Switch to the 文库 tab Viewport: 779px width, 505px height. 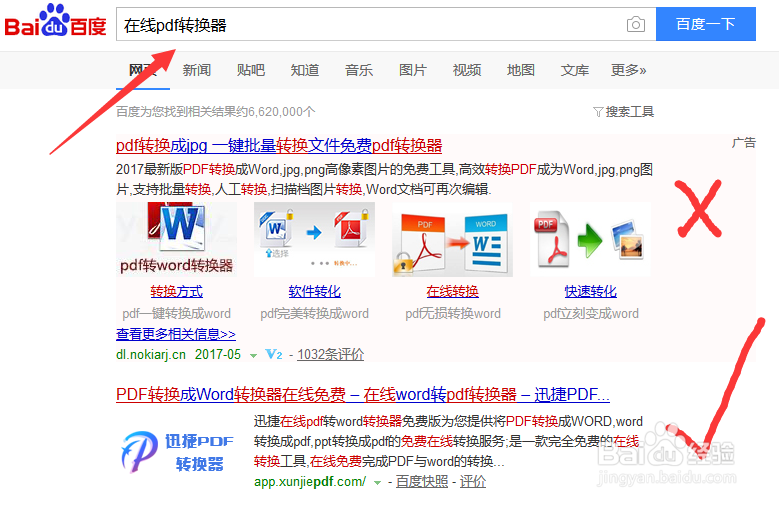[x=575, y=70]
